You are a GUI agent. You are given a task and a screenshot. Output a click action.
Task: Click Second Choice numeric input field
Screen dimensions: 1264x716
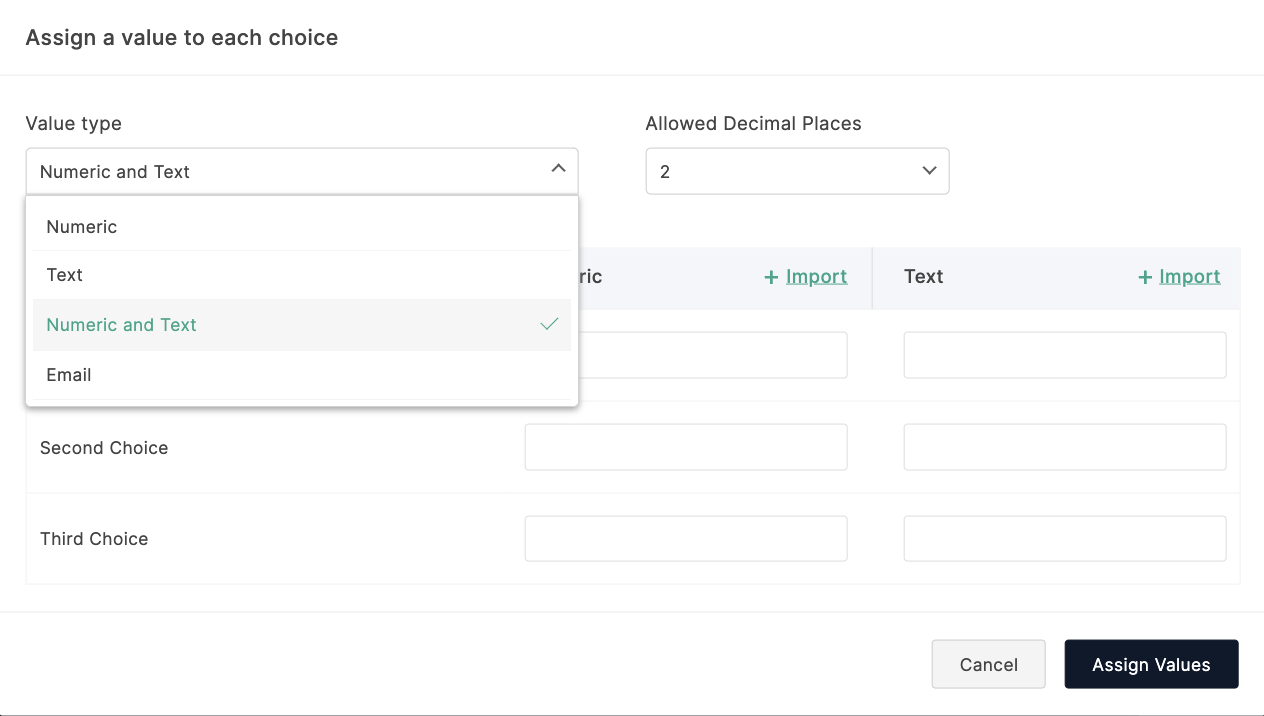click(686, 447)
